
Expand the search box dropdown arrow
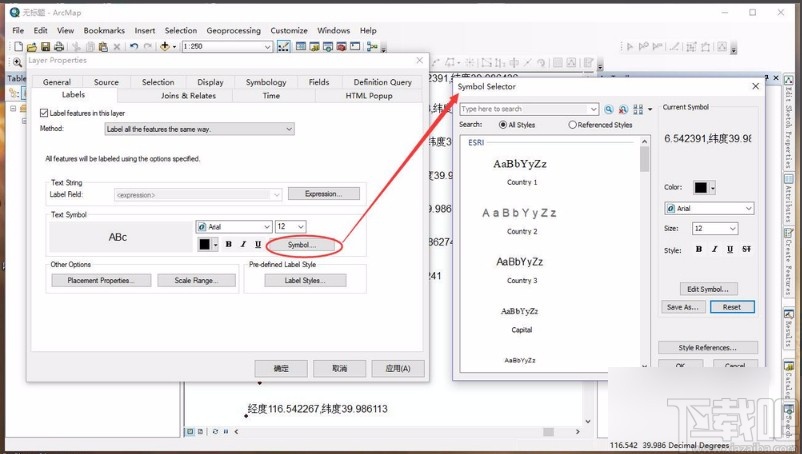pyautogui.click(x=593, y=109)
